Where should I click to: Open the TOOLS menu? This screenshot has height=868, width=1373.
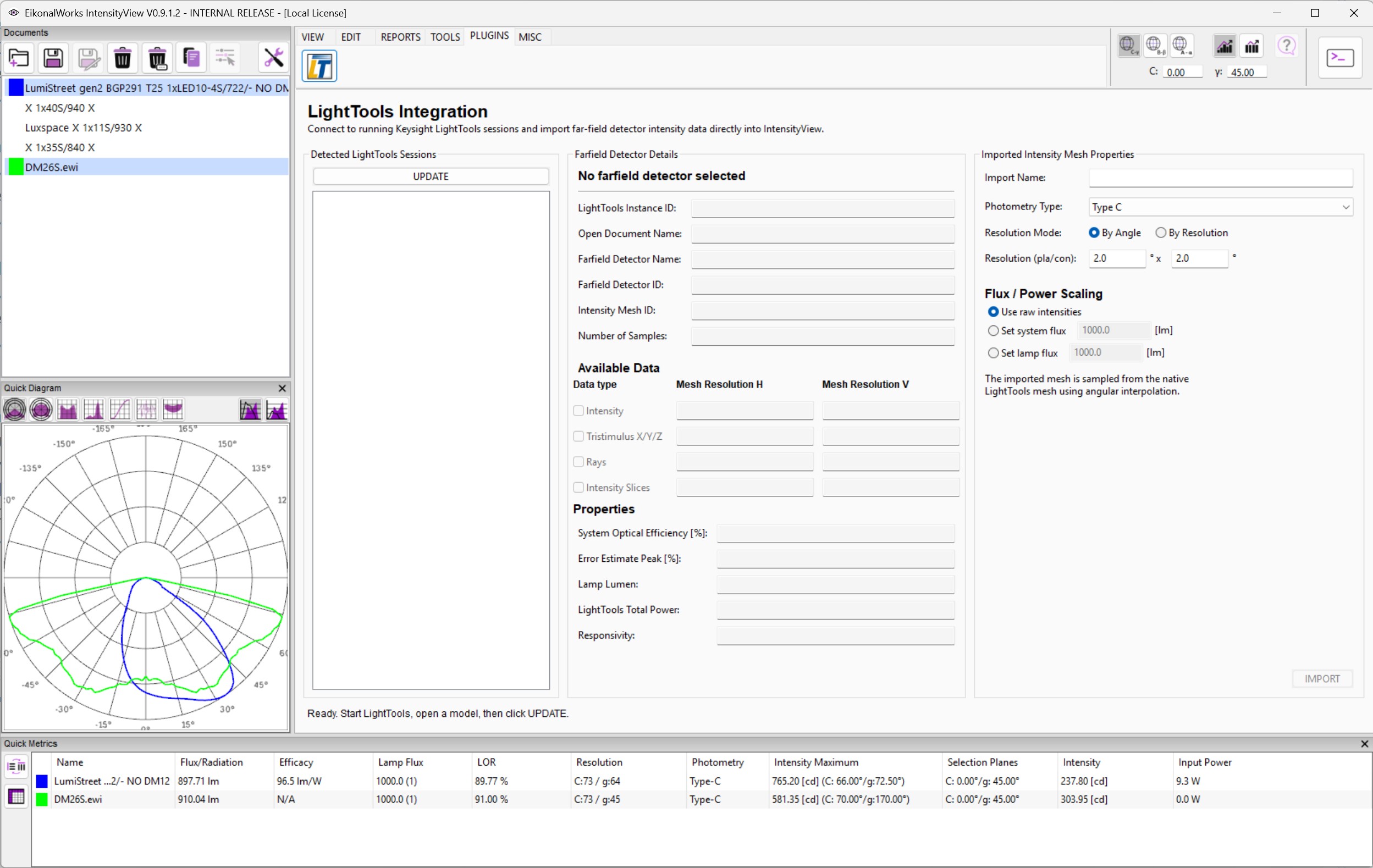coord(445,37)
